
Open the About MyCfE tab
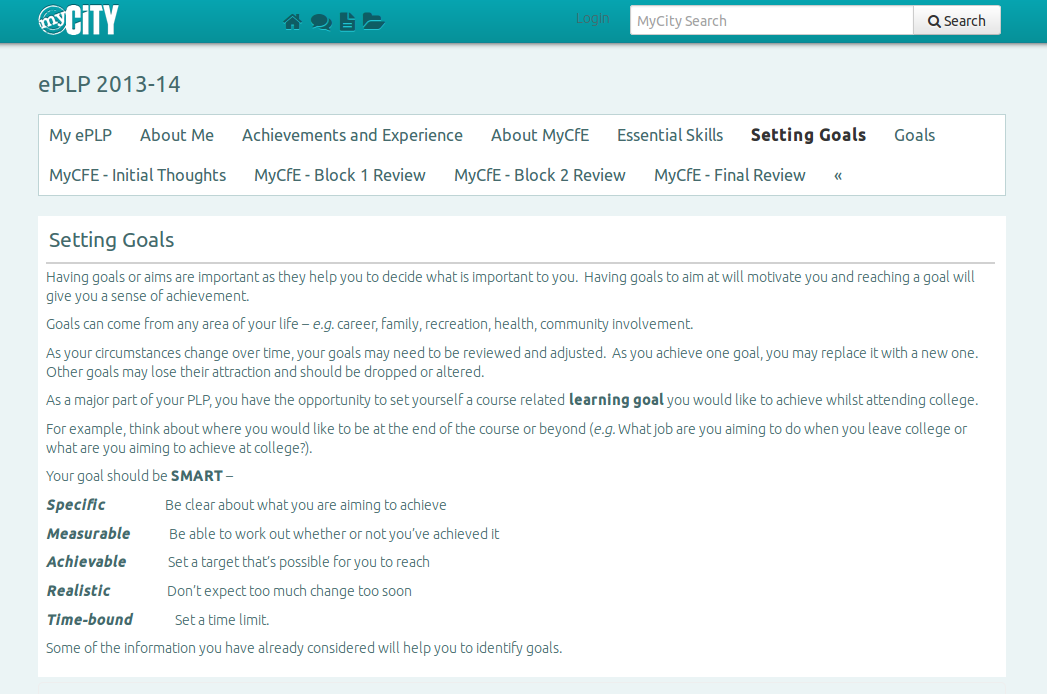click(540, 135)
